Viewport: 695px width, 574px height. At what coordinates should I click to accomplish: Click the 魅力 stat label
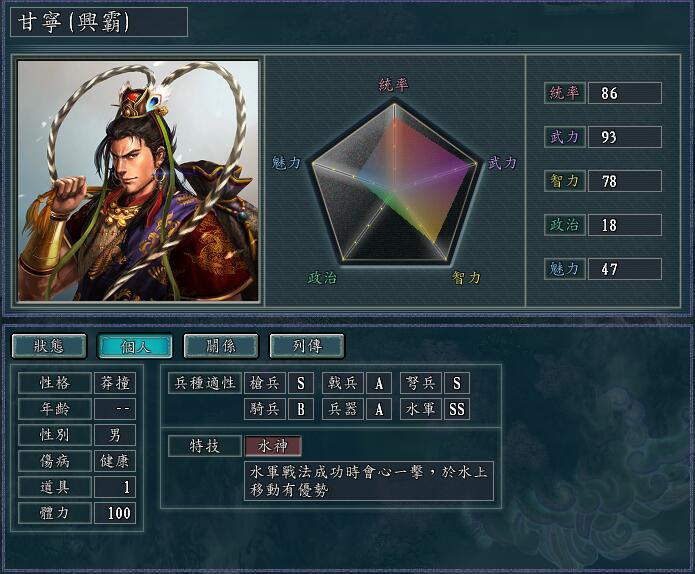point(565,269)
